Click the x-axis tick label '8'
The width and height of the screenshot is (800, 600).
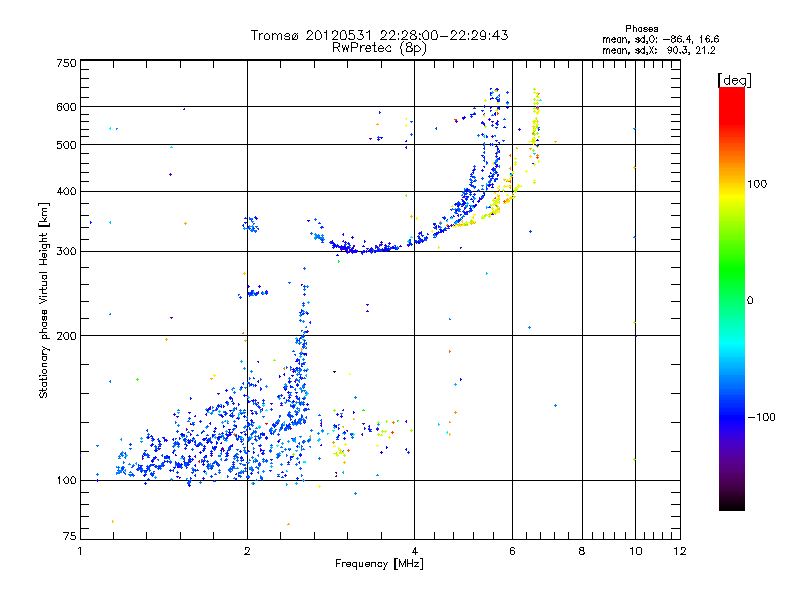tap(582, 551)
